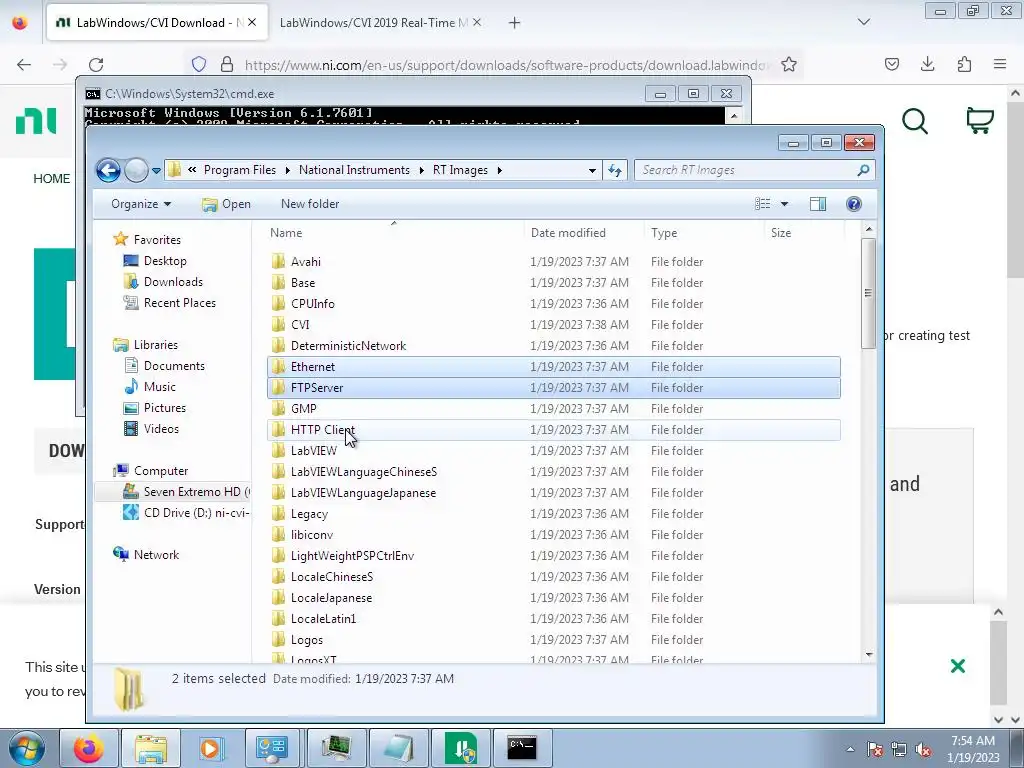The height and width of the screenshot is (768, 1024).
Task: Expand the arrow after Program Files breadcrumb
Action: pyautogui.click(x=287, y=170)
